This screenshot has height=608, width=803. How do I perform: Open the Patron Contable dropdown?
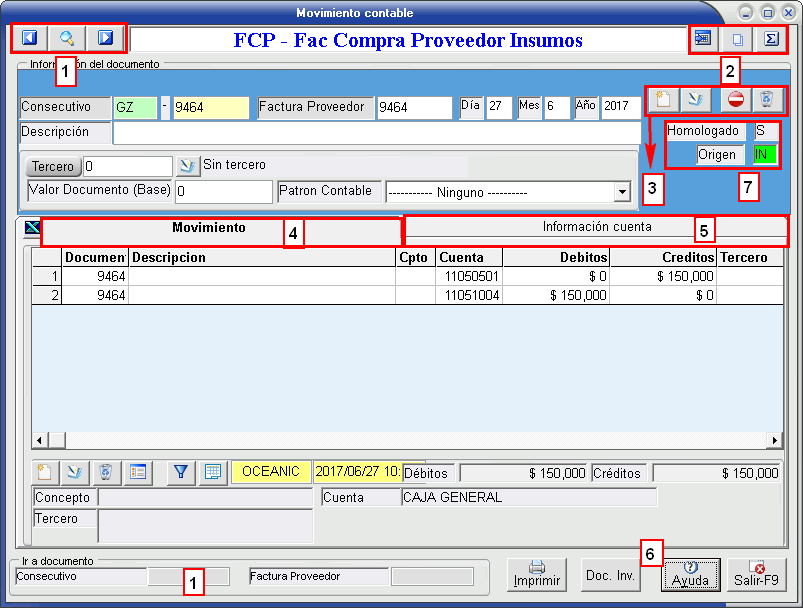point(622,191)
